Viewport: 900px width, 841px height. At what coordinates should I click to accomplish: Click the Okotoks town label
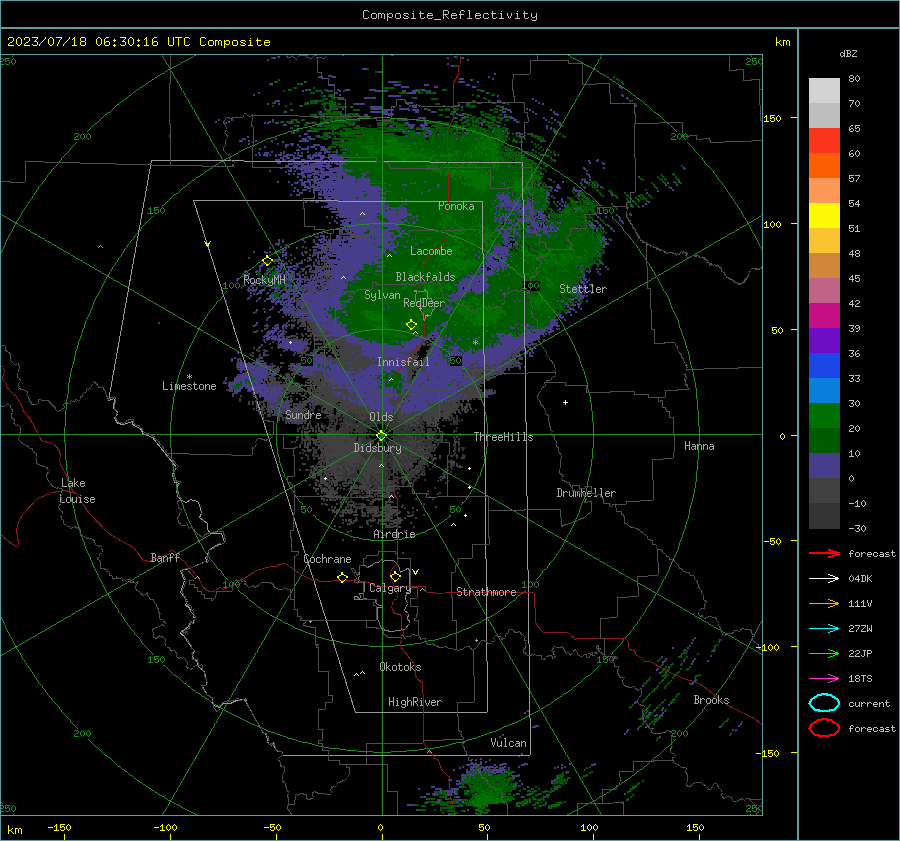[x=400, y=667]
